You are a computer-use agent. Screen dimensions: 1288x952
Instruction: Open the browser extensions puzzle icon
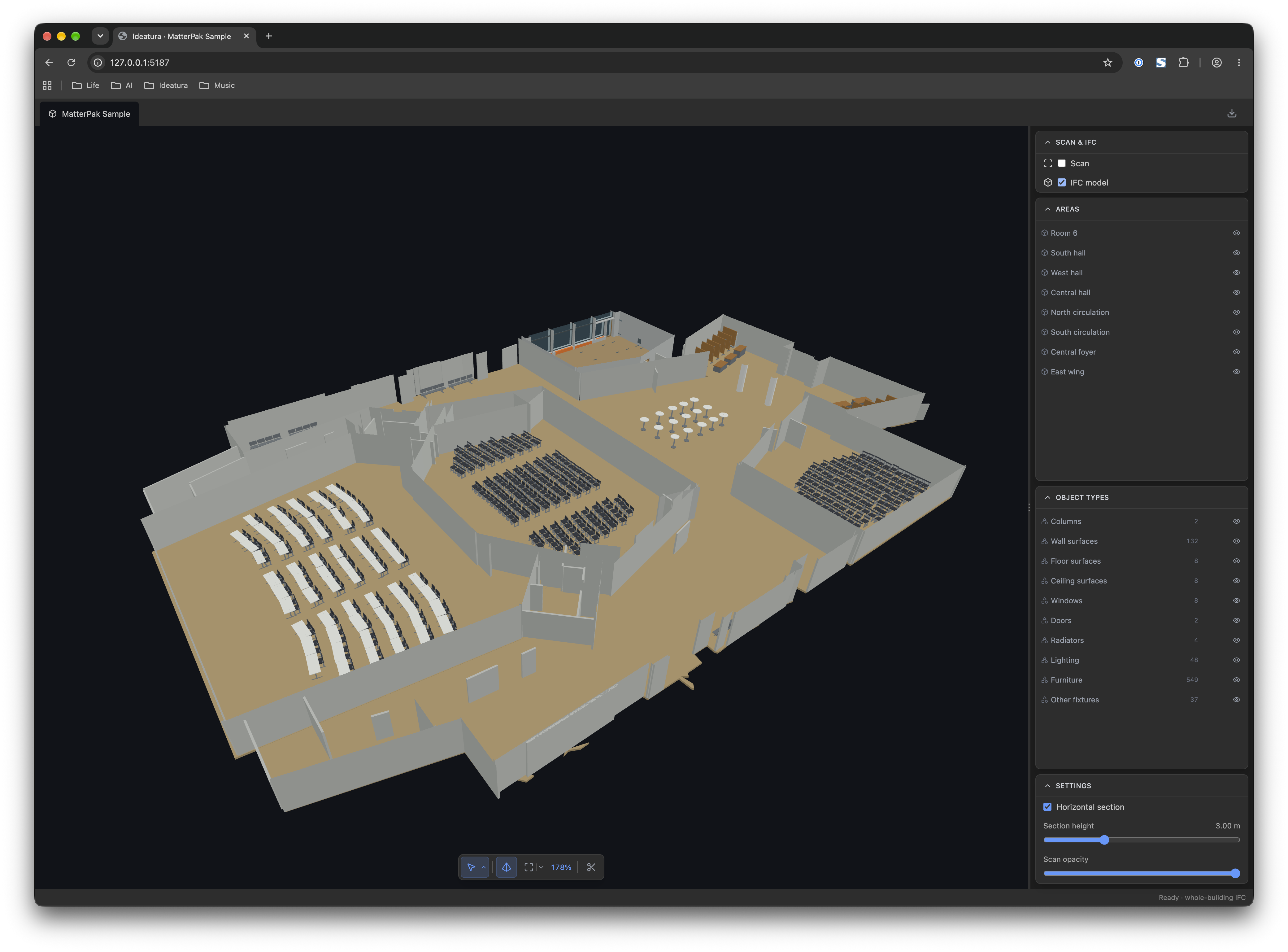pyautogui.click(x=1183, y=62)
